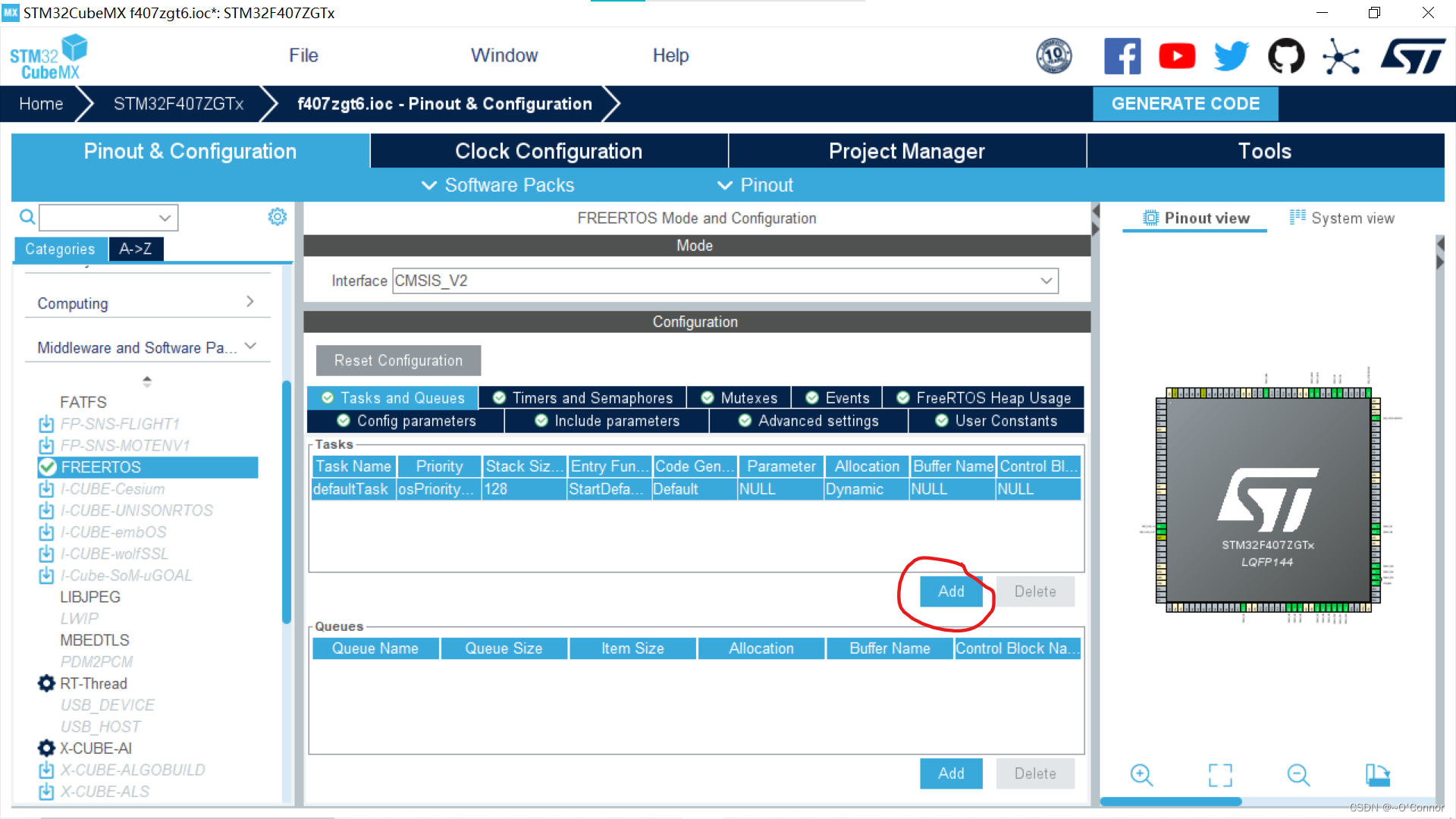Click the horizontal scrollbar under pinout view

pos(1171,802)
